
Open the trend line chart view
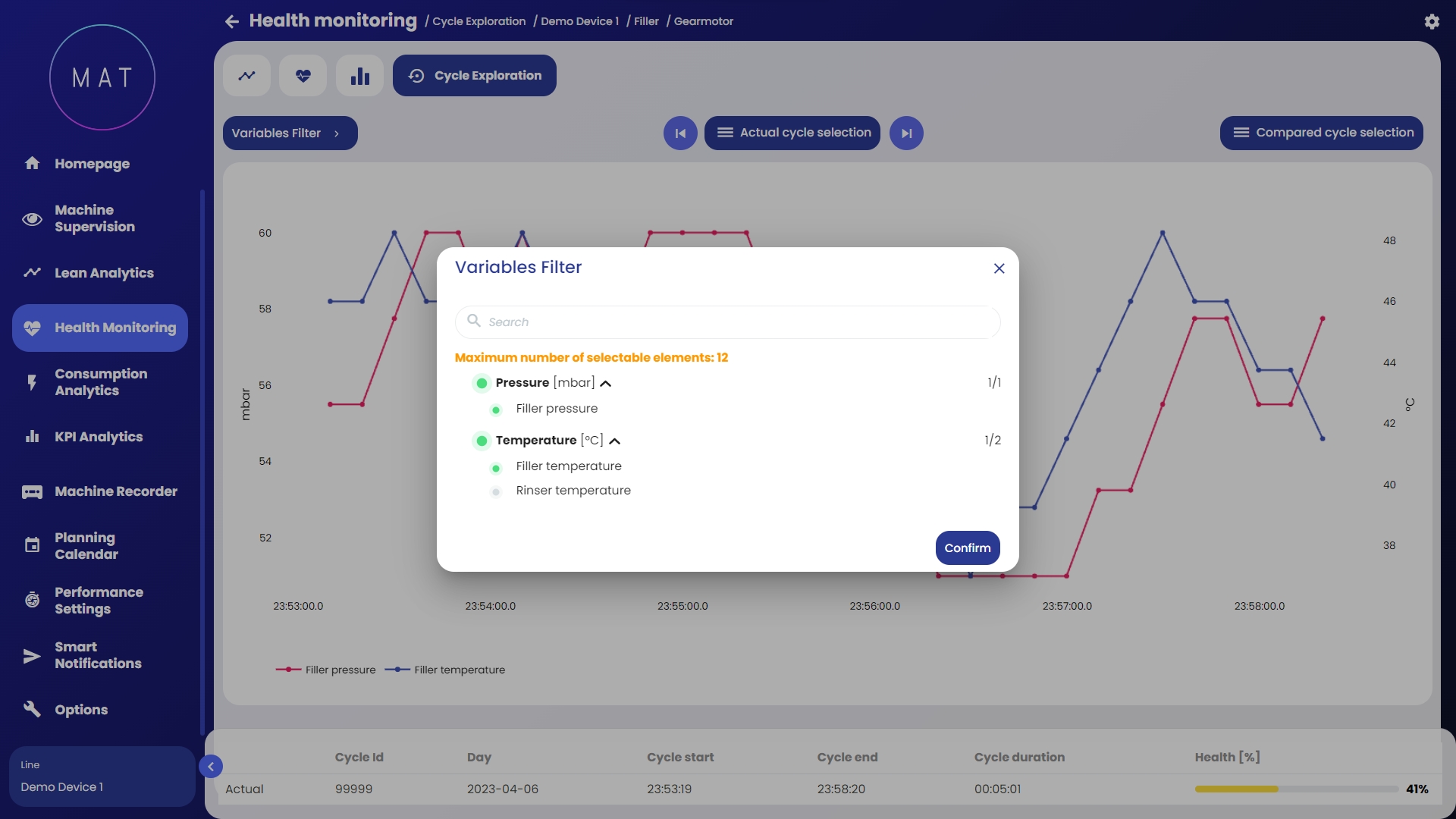coord(246,76)
